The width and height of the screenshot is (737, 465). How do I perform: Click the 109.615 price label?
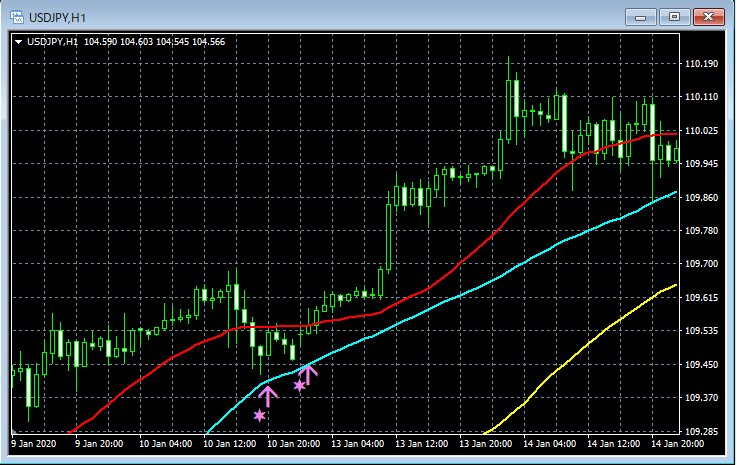click(x=701, y=298)
